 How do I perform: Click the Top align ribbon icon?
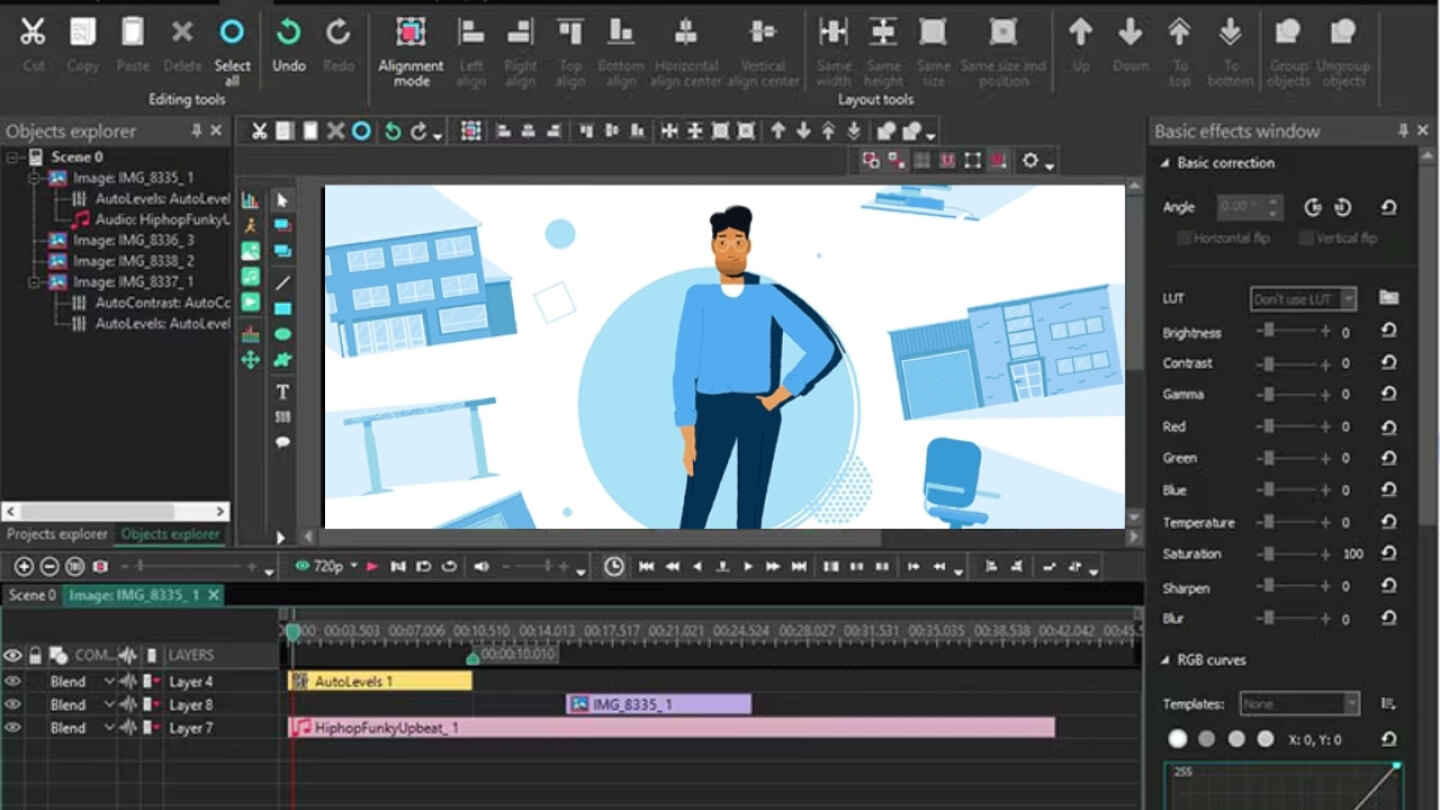[x=570, y=32]
